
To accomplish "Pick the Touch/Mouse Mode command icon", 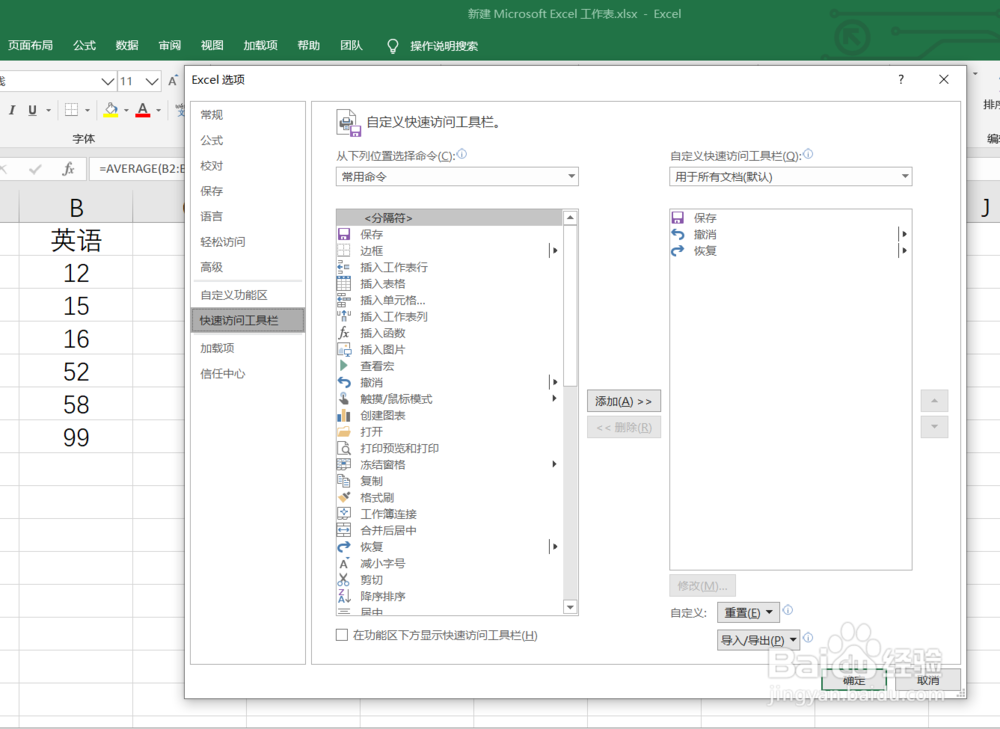I will pos(344,399).
